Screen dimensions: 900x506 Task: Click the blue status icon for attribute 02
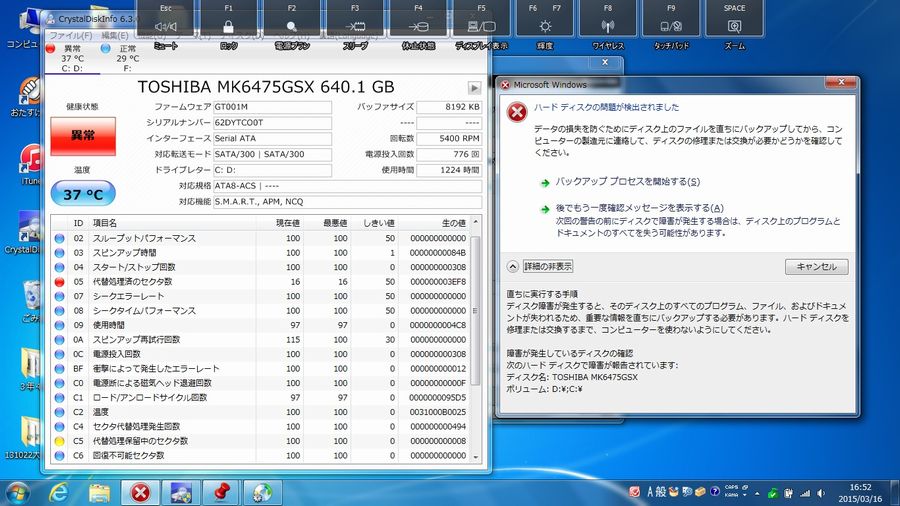59,238
